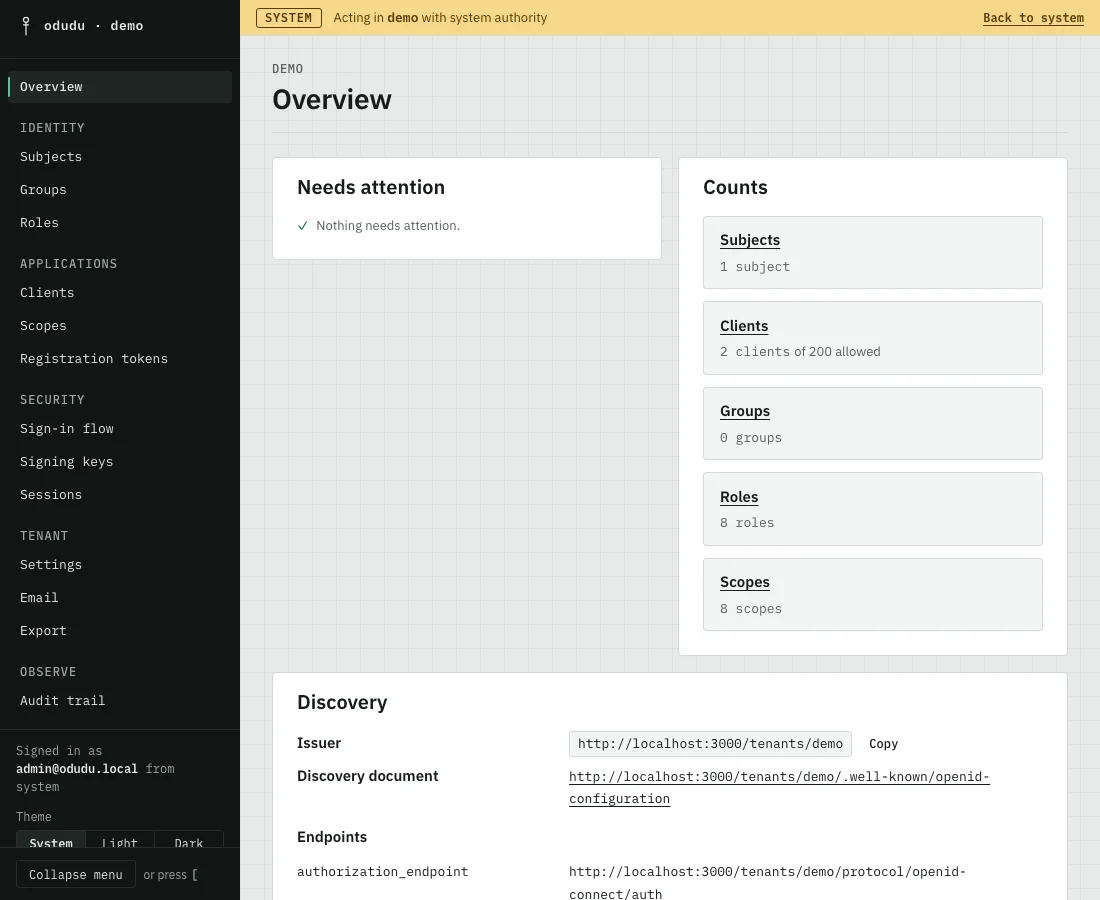Click the SYSTEM badge in the banner

tap(288, 18)
